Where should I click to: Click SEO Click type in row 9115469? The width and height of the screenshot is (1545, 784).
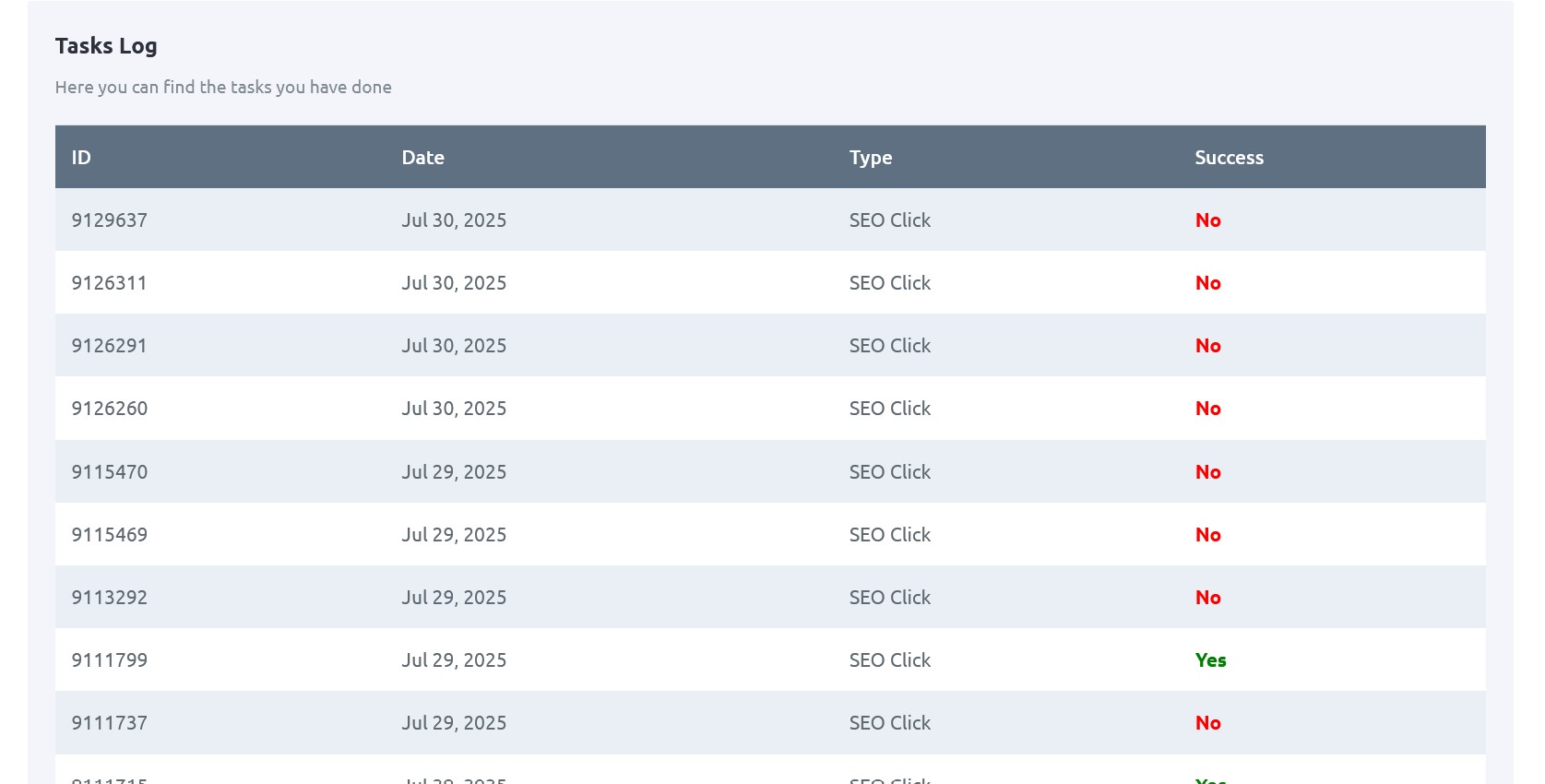pos(889,535)
